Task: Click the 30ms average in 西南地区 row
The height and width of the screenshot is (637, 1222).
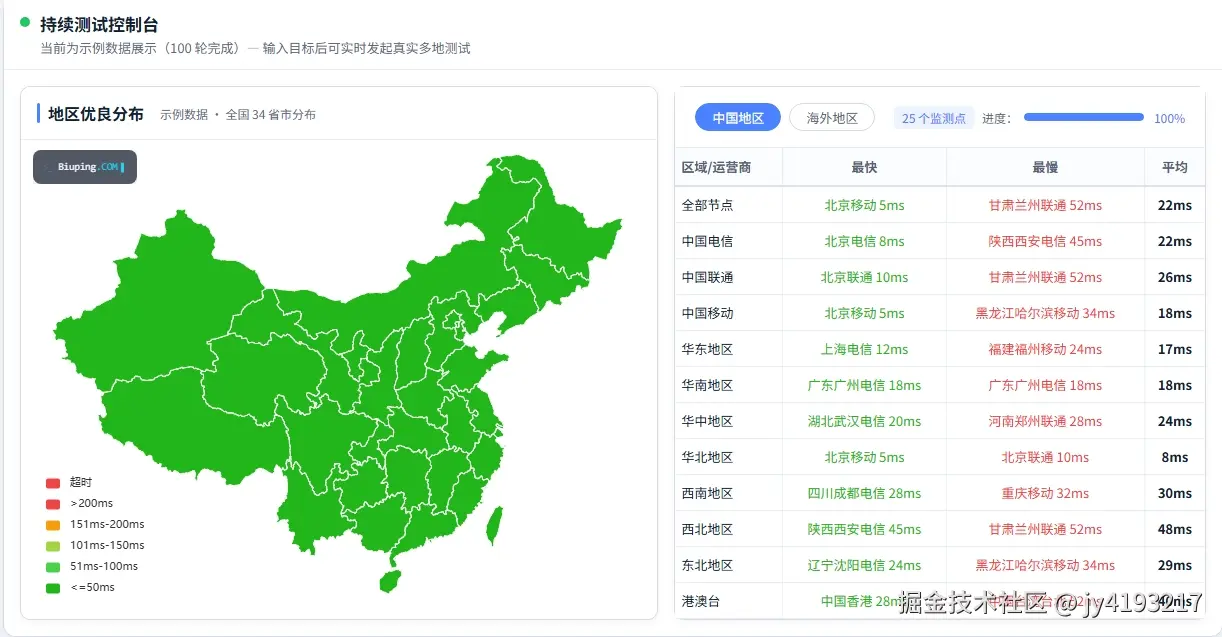Action: pos(1175,493)
